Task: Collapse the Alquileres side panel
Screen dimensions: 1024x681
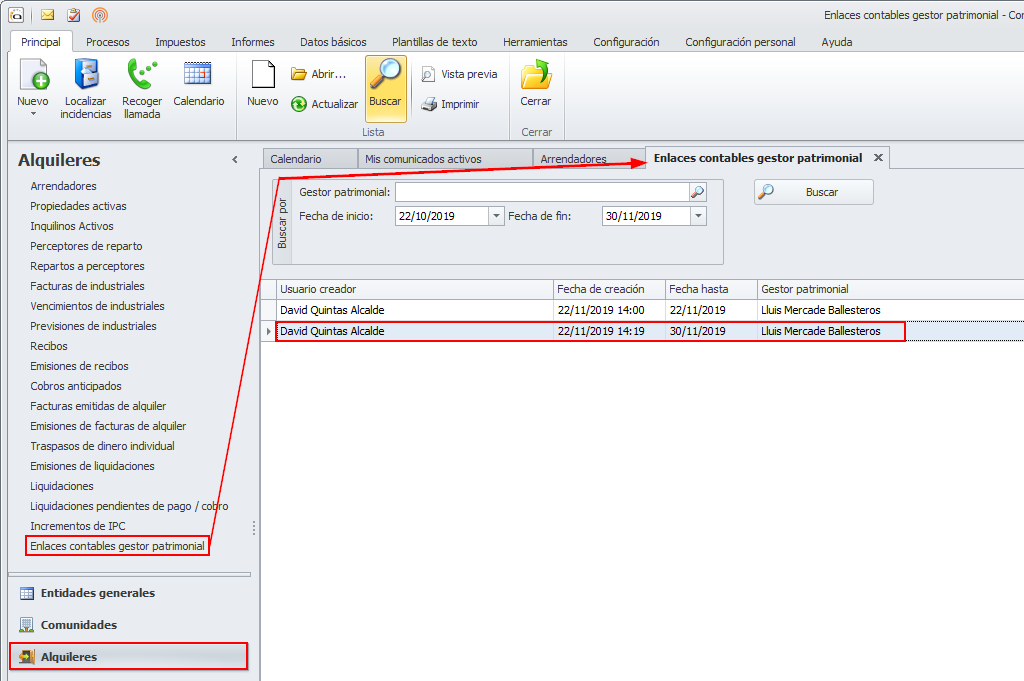Action: tap(235, 160)
